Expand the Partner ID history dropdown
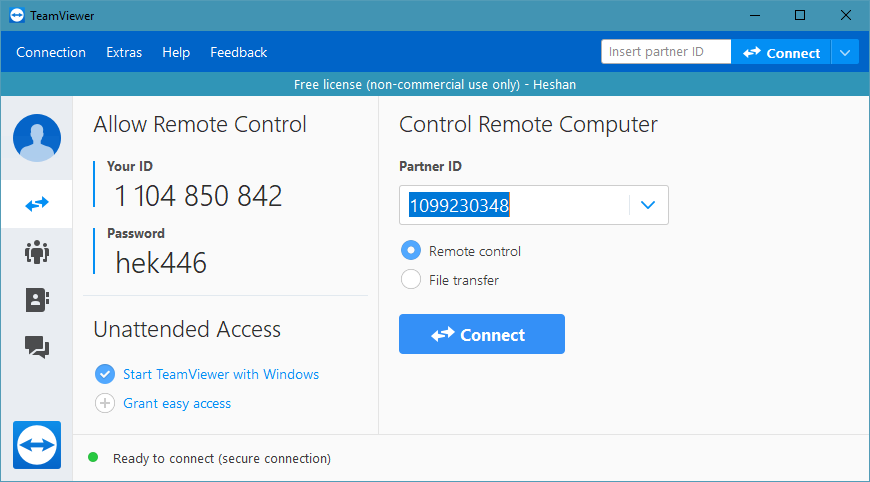This screenshot has width=870, height=482. [x=648, y=205]
